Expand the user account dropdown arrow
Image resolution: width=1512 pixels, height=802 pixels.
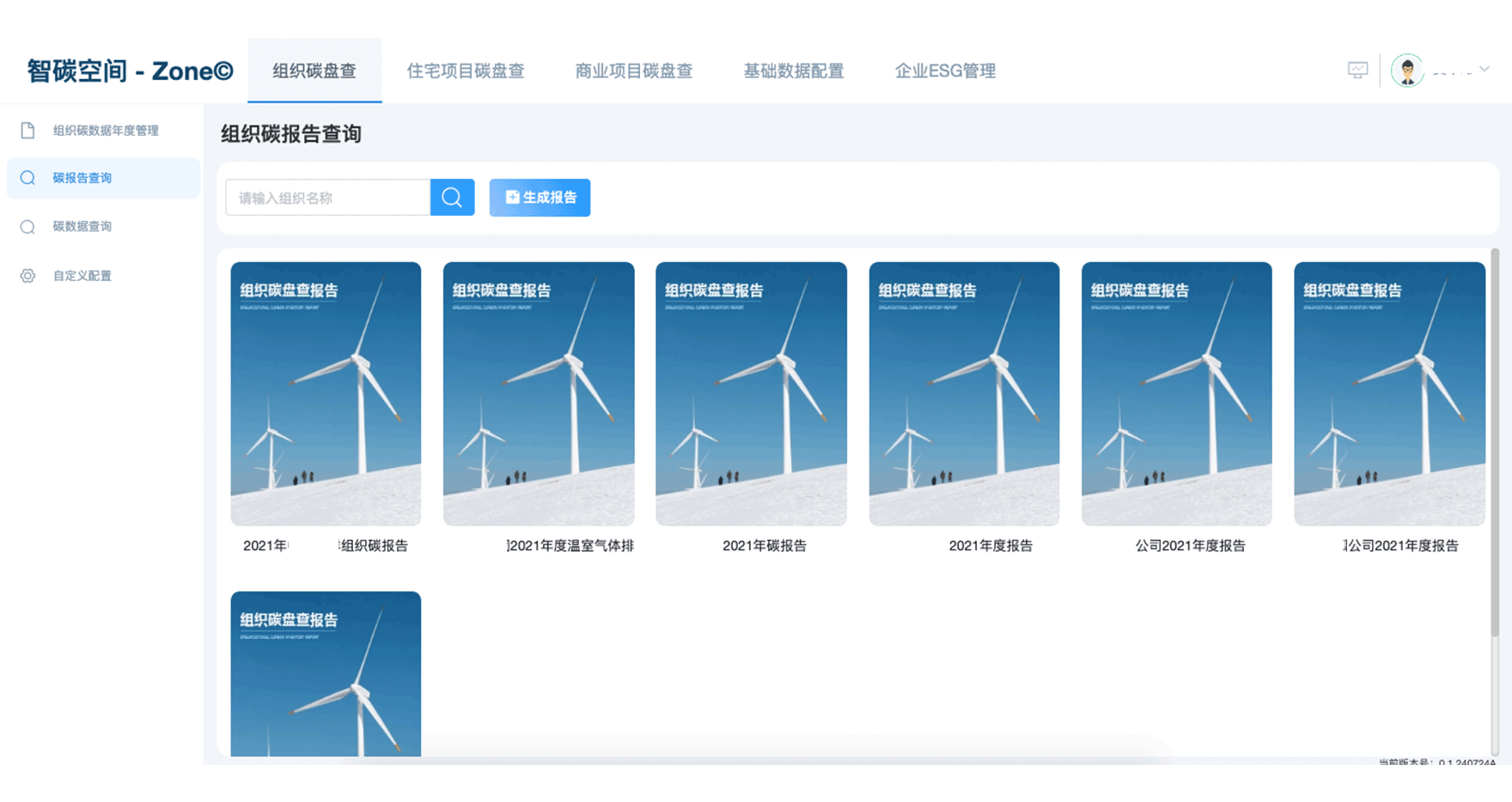point(1485,70)
